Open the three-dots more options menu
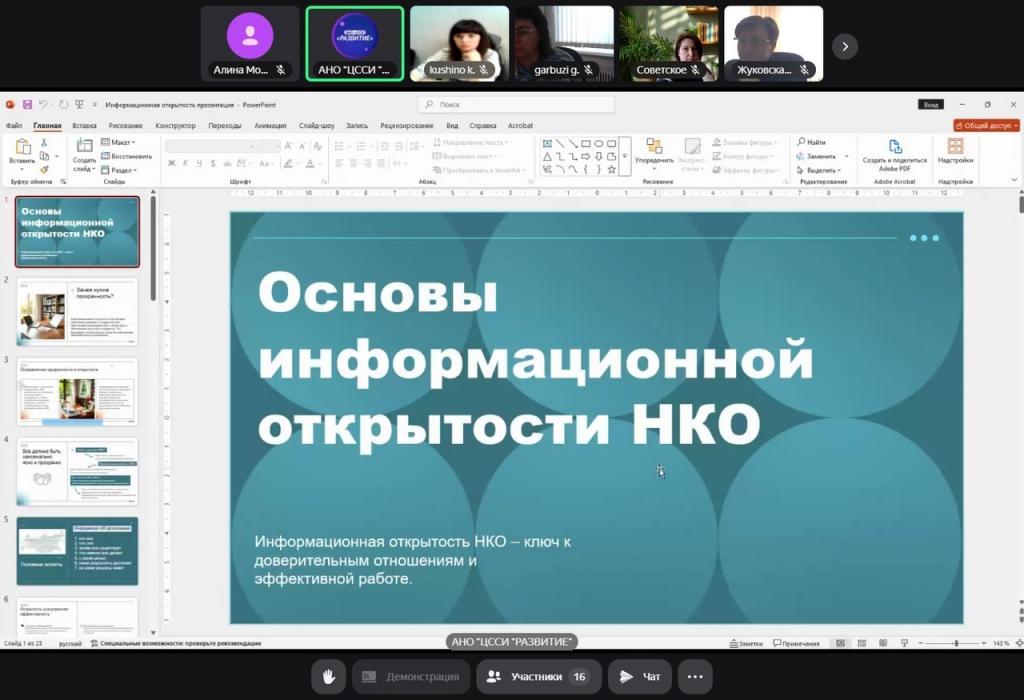The image size is (1024, 700). pyautogui.click(x=695, y=677)
